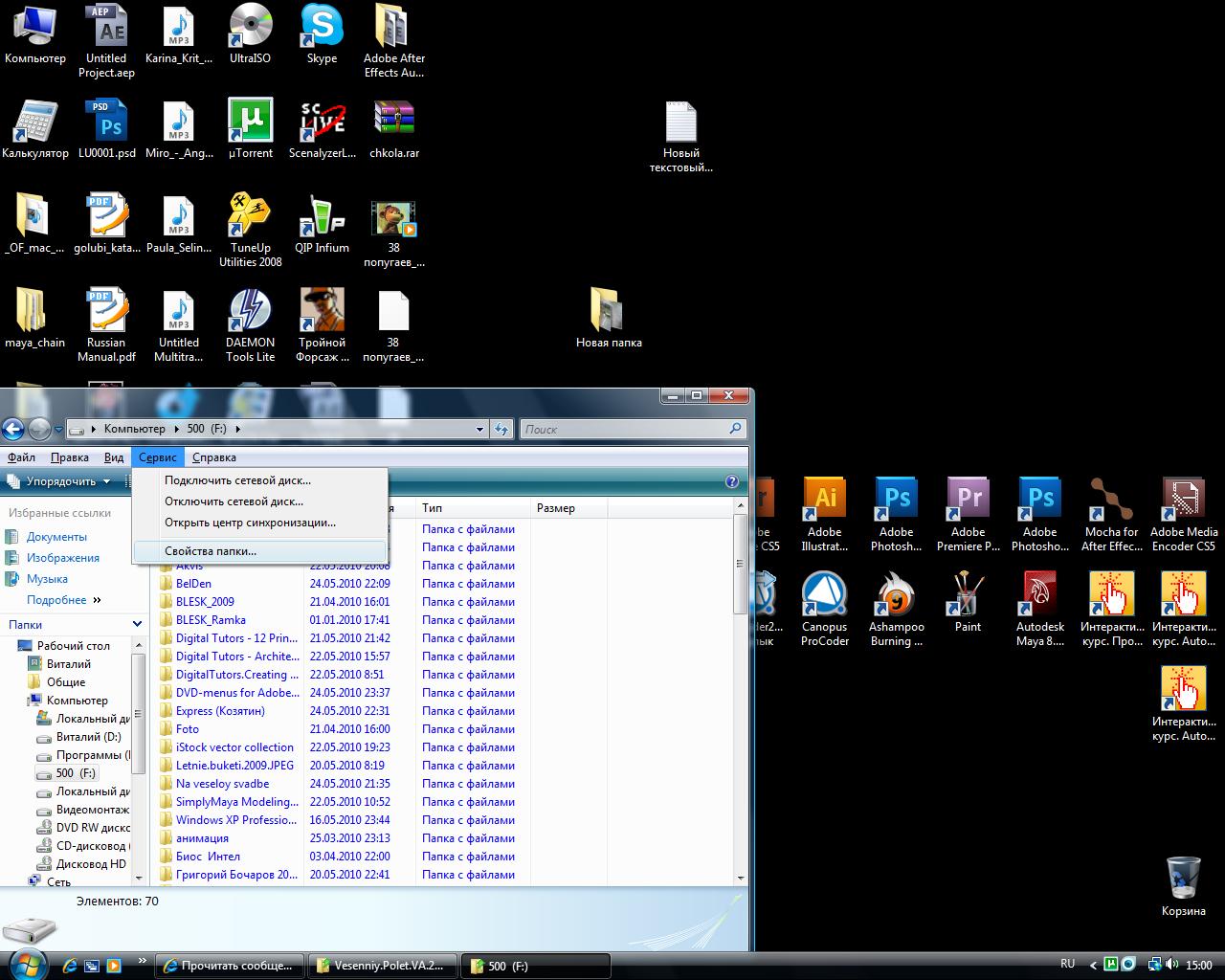Image resolution: width=1225 pixels, height=980 pixels.
Task: Select the chkola.rar archive icon
Action: pyautogui.click(x=393, y=129)
